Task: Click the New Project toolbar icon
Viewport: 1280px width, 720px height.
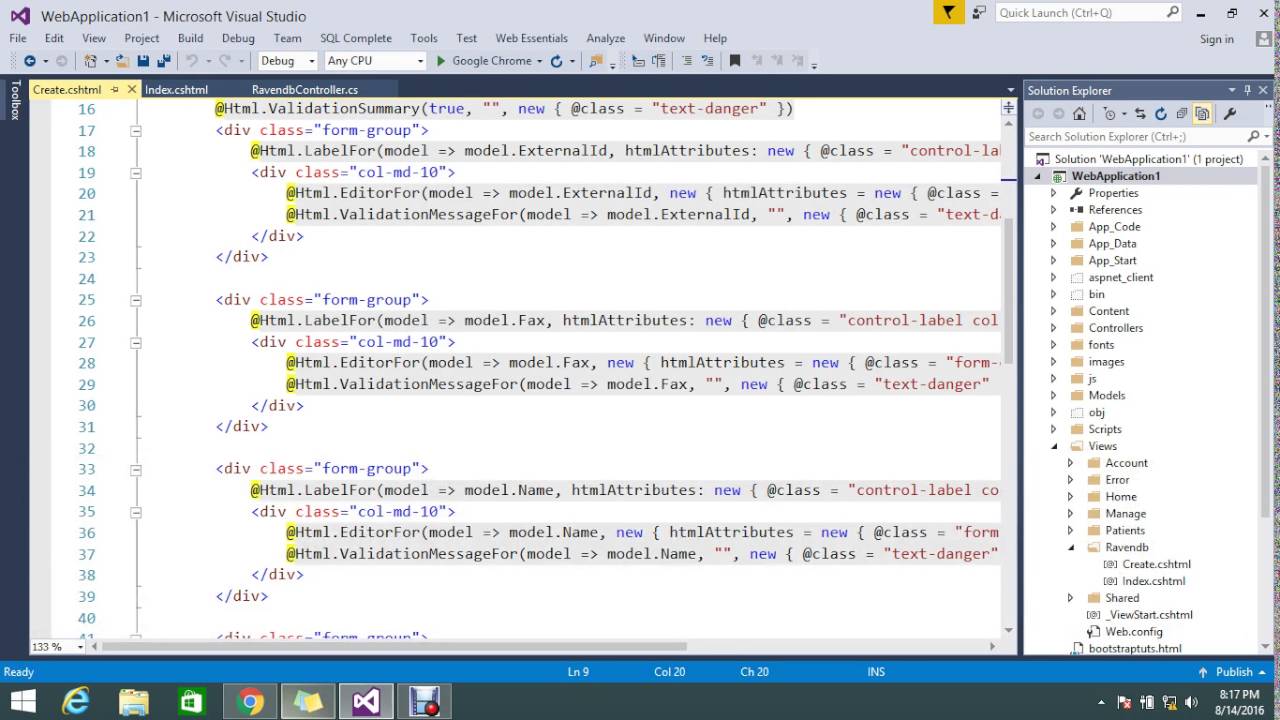Action: point(91,61)
